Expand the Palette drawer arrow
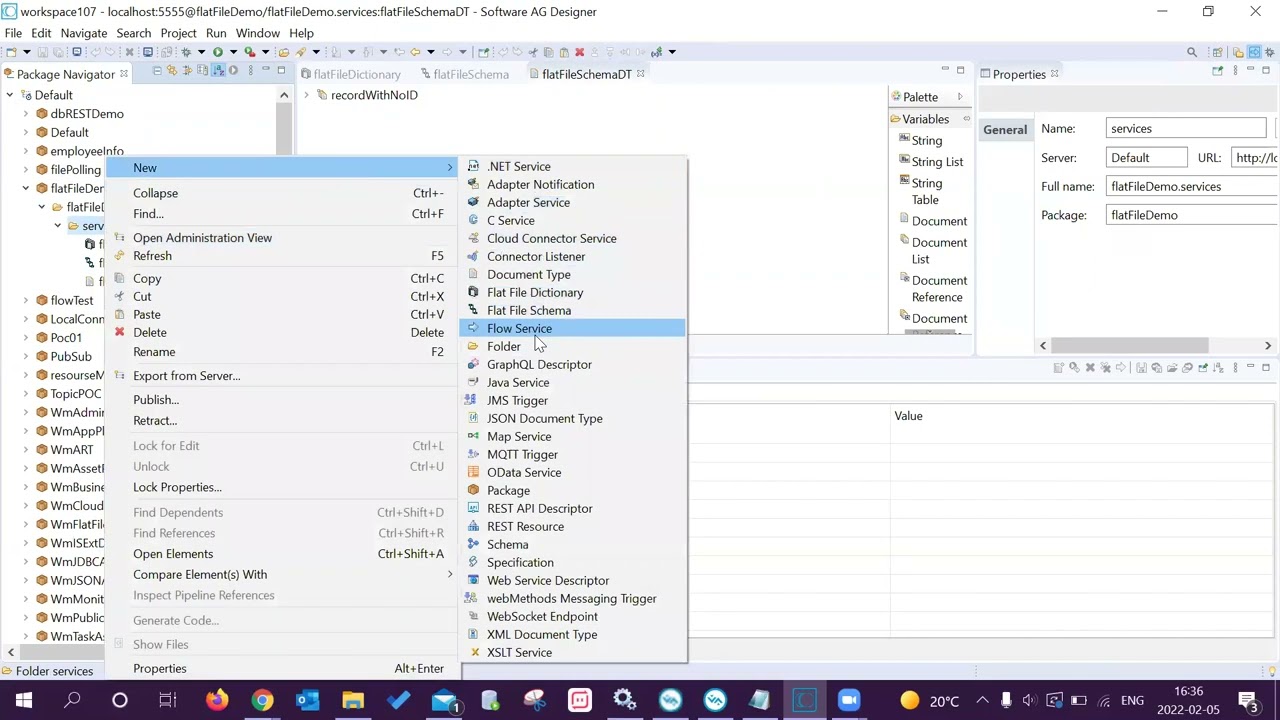 (x=960, y=97)
